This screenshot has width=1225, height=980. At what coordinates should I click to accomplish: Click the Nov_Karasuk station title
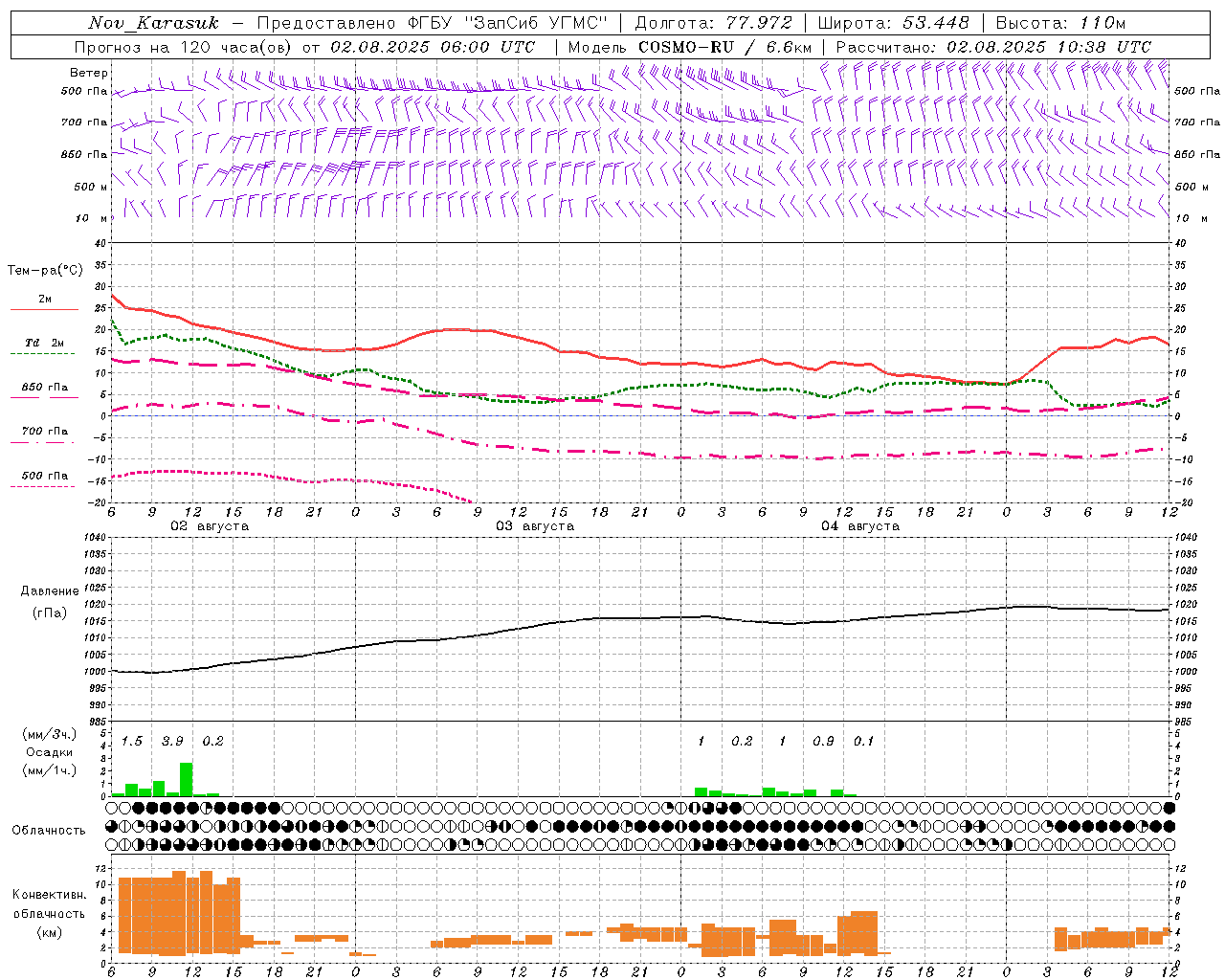[154, 23]
